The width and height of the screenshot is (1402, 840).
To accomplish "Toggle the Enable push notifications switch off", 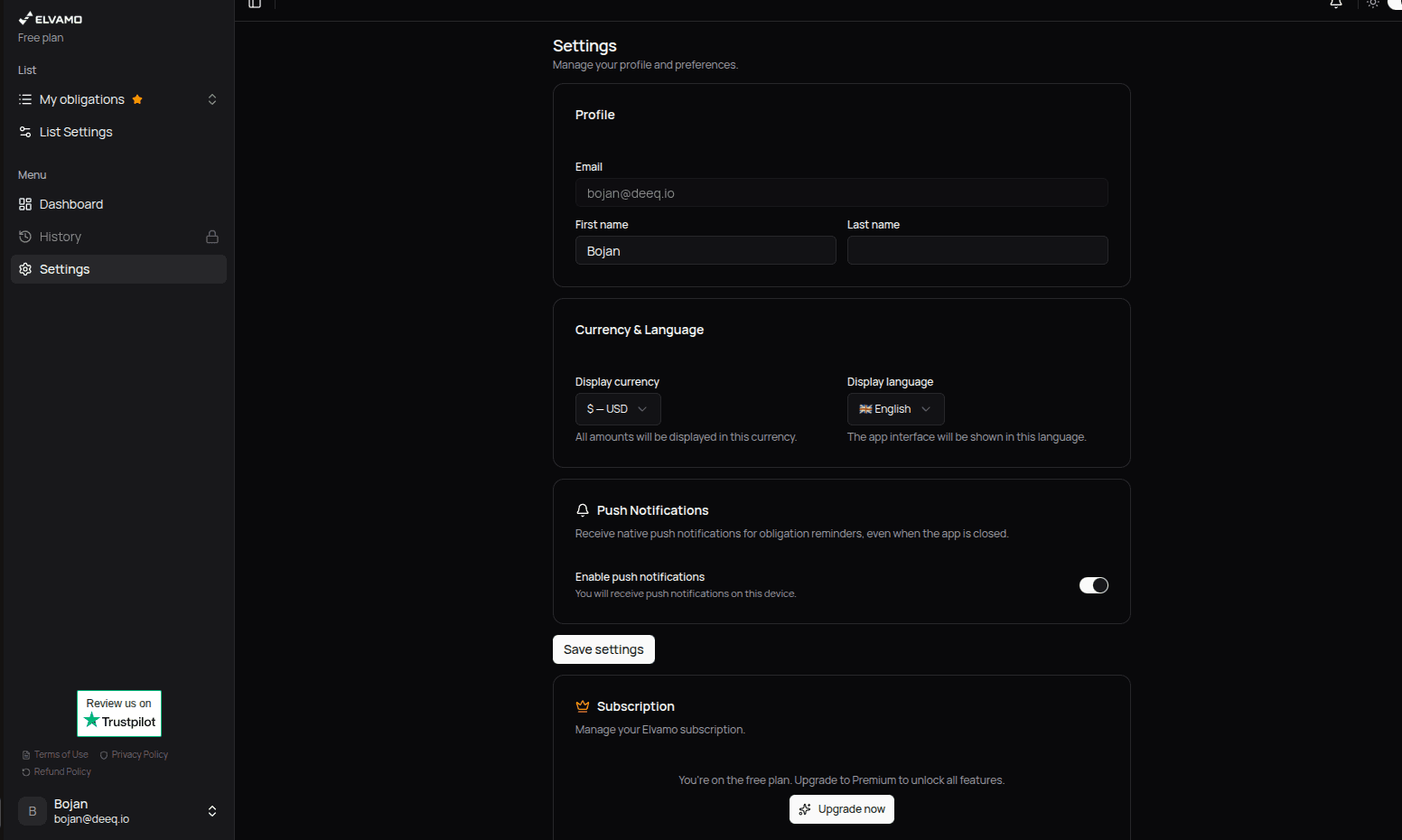I will click(x=1093, y=585).
